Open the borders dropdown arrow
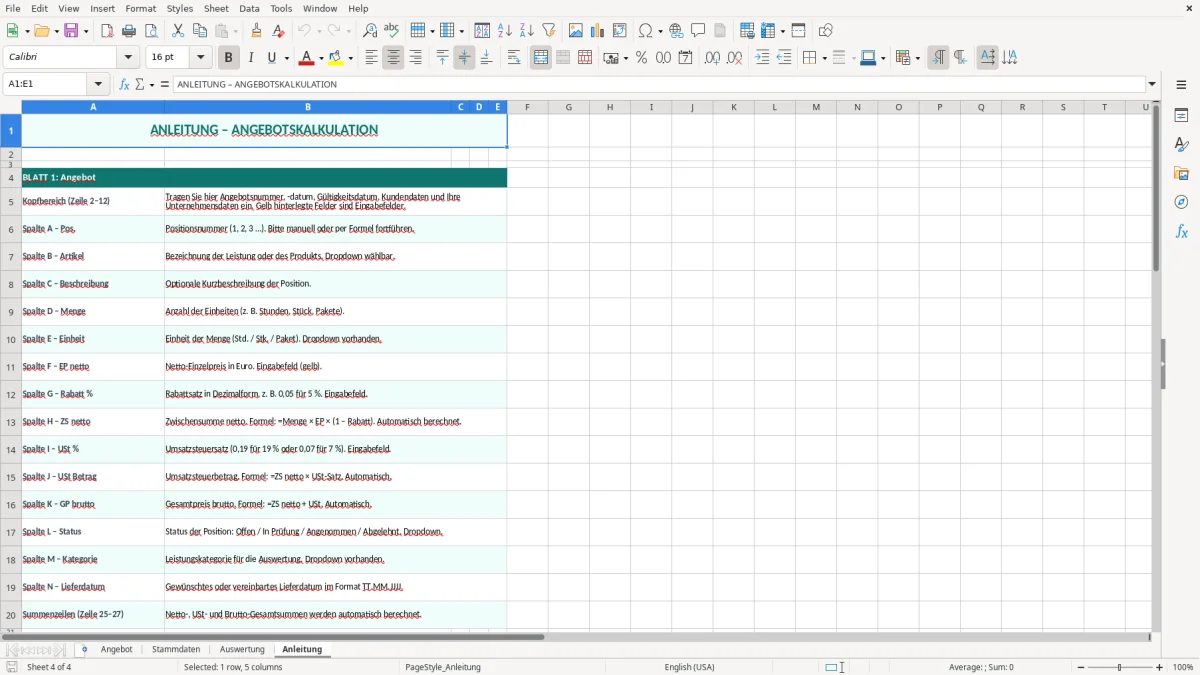Screen dimensions: 1200x675 (x=824, y=58)
